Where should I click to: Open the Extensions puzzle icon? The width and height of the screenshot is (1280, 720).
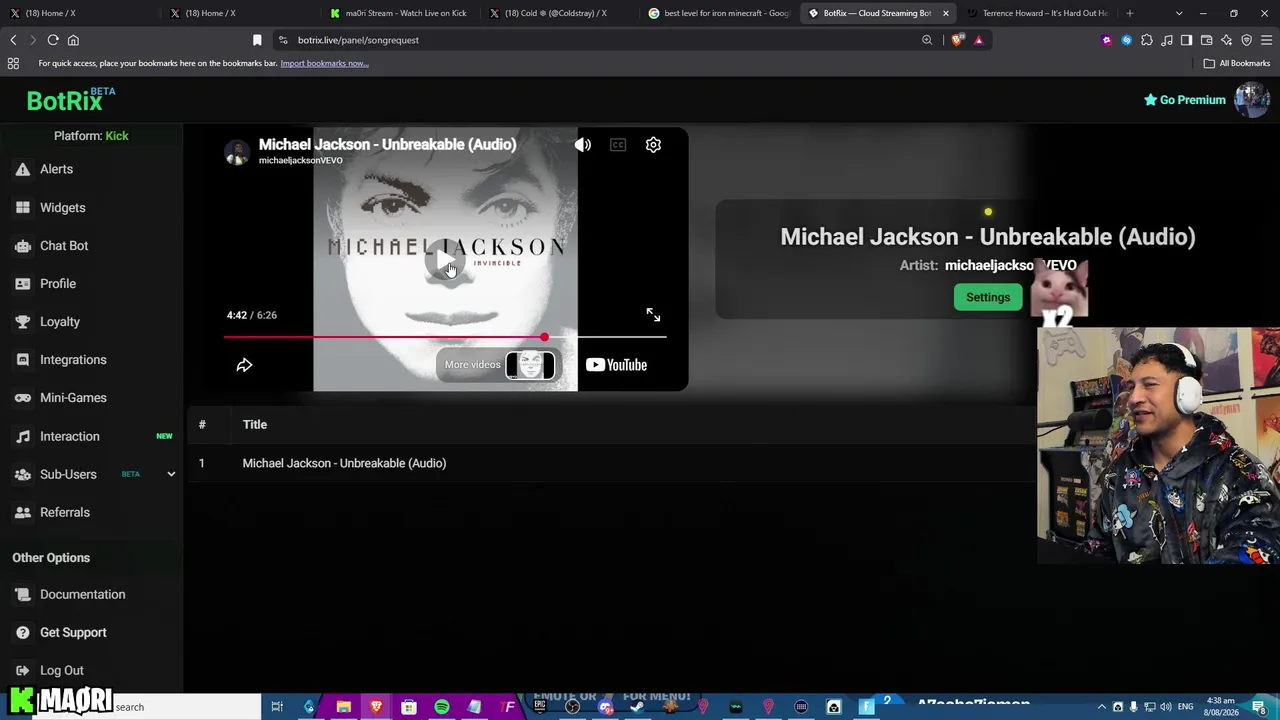[x=1147, y=40]
